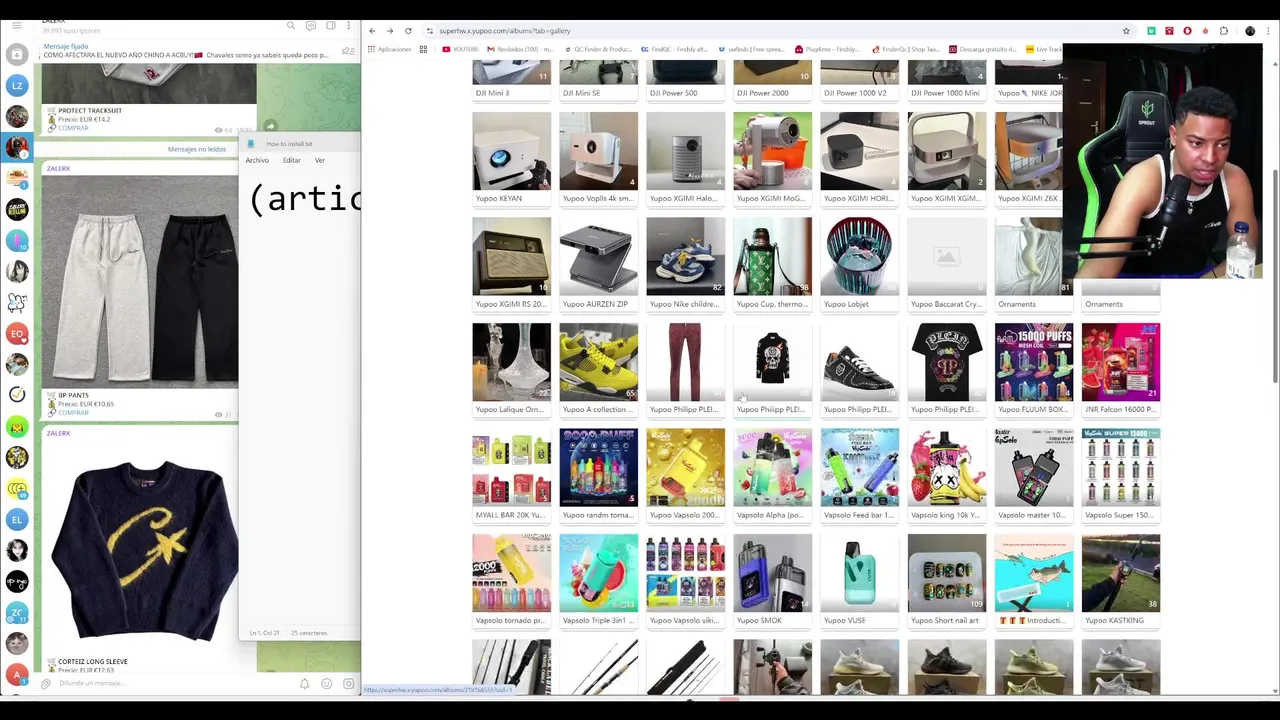Click the CORTEIZ LONG SLEEVE sweater image

(140, 548)
